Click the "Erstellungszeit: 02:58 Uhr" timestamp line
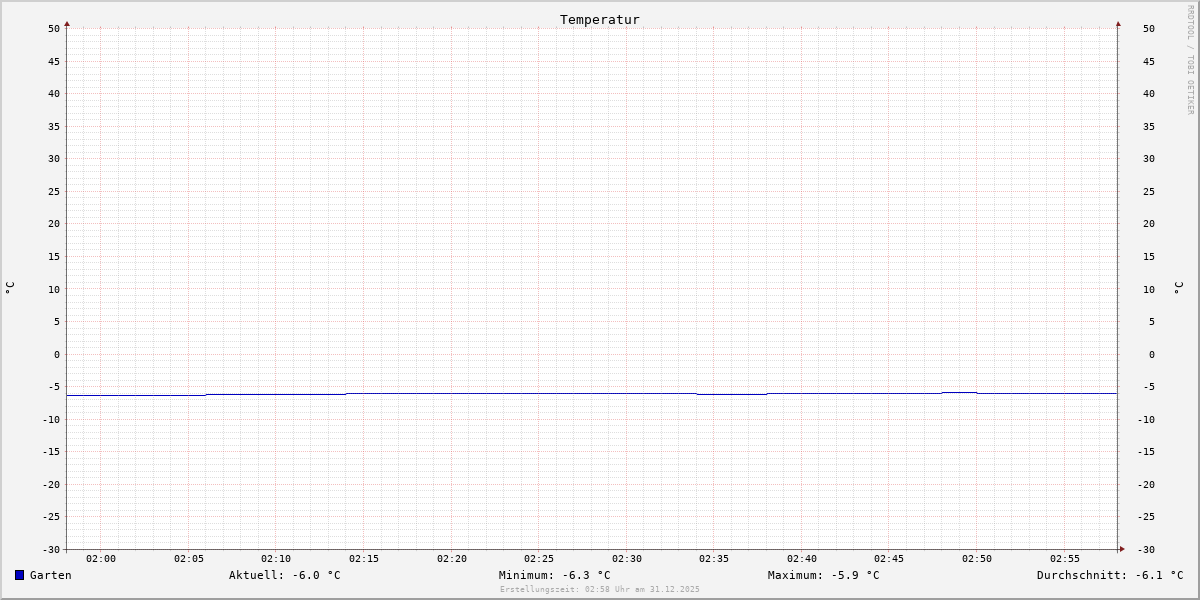The image size is (1200, 600). pyautogui.click(x=600, y=589)
